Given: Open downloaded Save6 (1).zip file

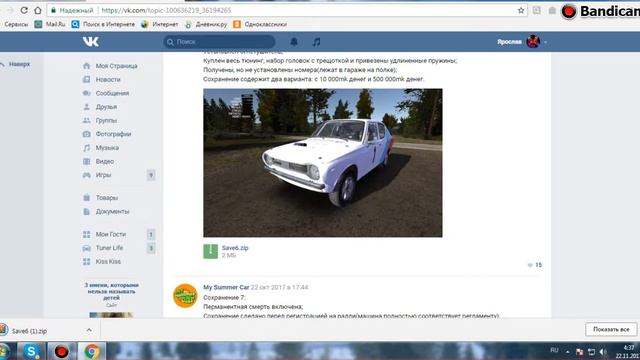Looking at the screenshot, I should 29,331.
